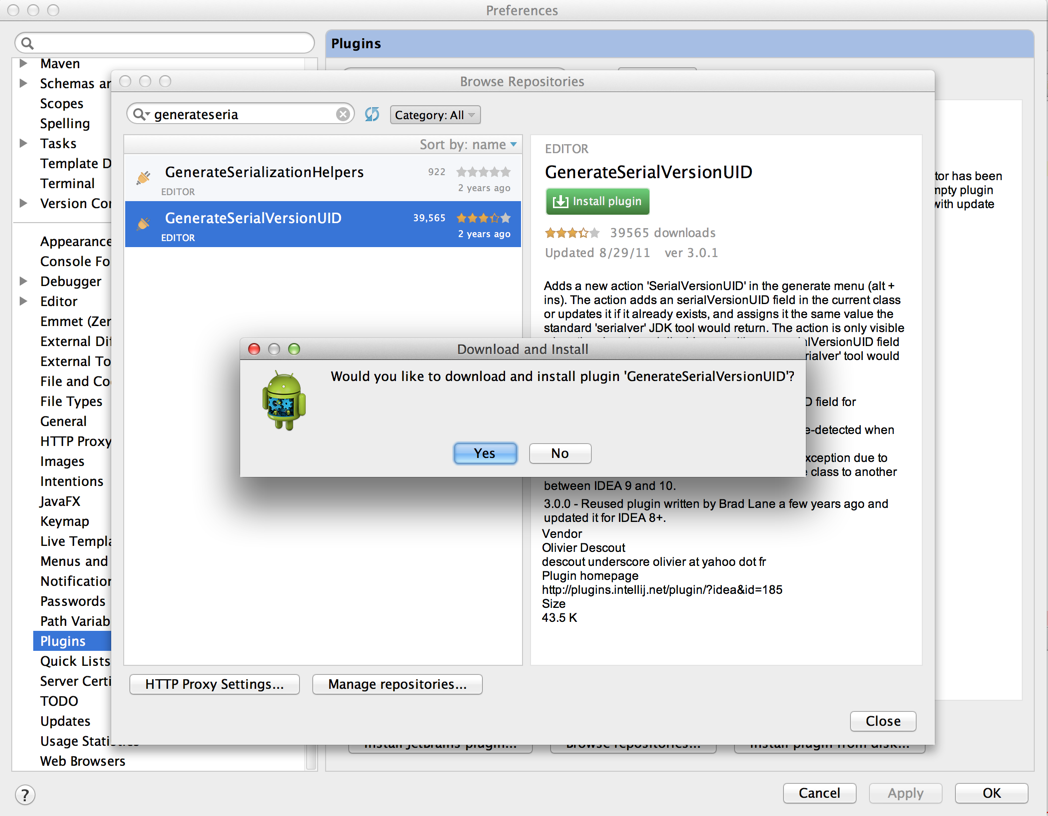The width and height of the screenshot is (1048, 816).
Task: Expand the Tasks settings node
Action: click(23, 143)
